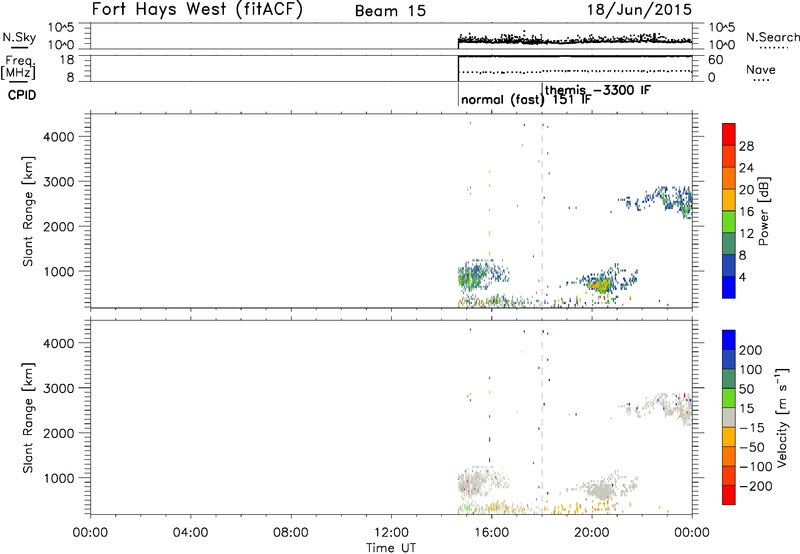Screen dimensions: 800x554
Task: Click the 'normal (fast) 151 IF' CPID text
Action: coord(526,99)
